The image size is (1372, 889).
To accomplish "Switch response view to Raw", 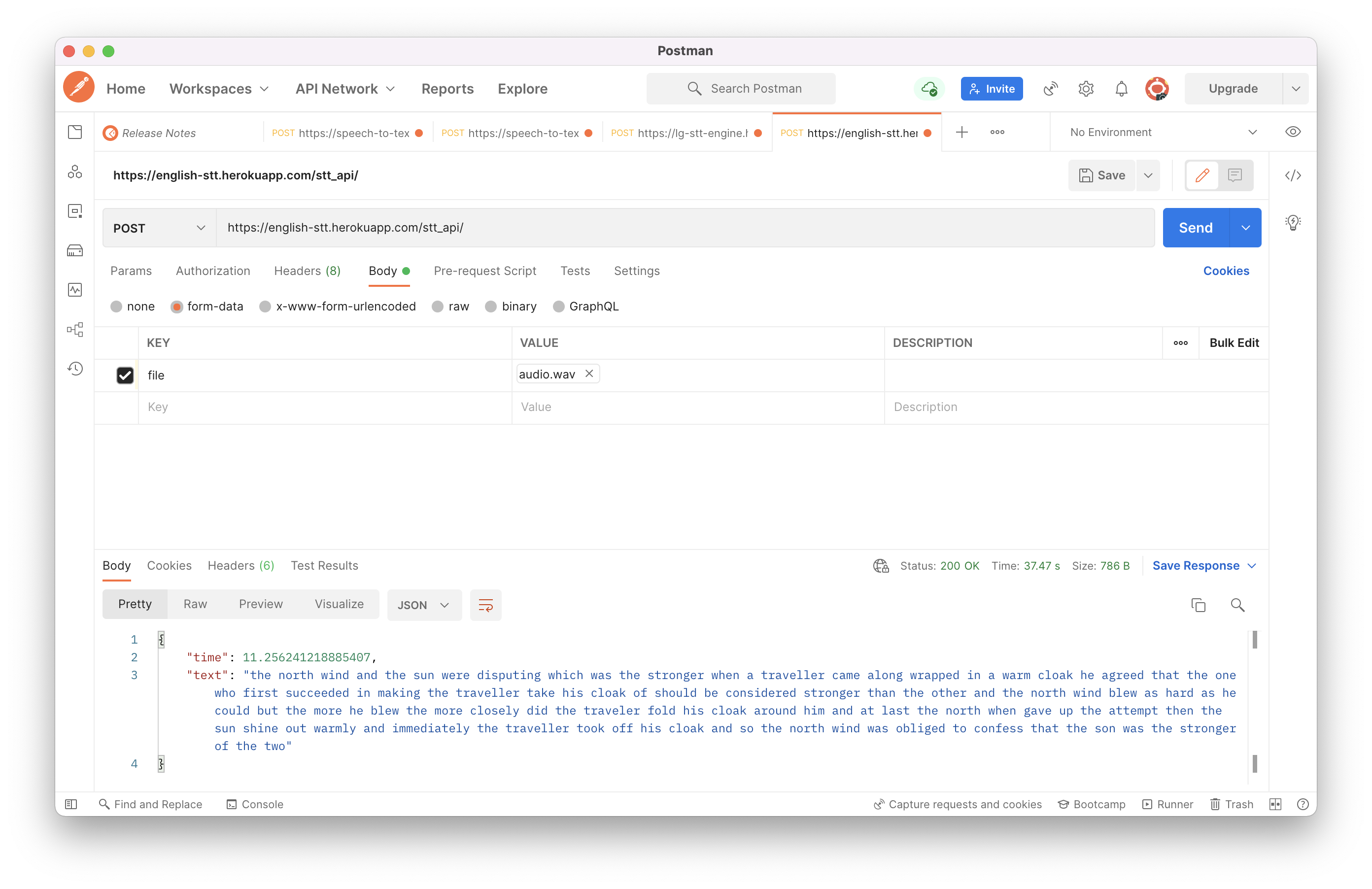I will (x=196, y=604).
